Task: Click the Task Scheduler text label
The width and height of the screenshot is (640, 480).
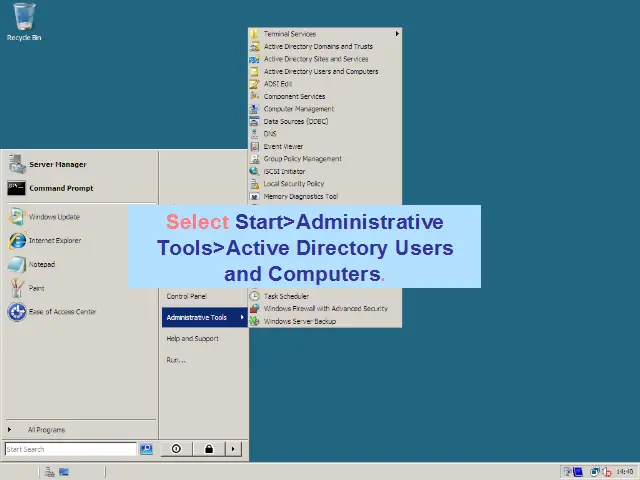Action: 286,296
